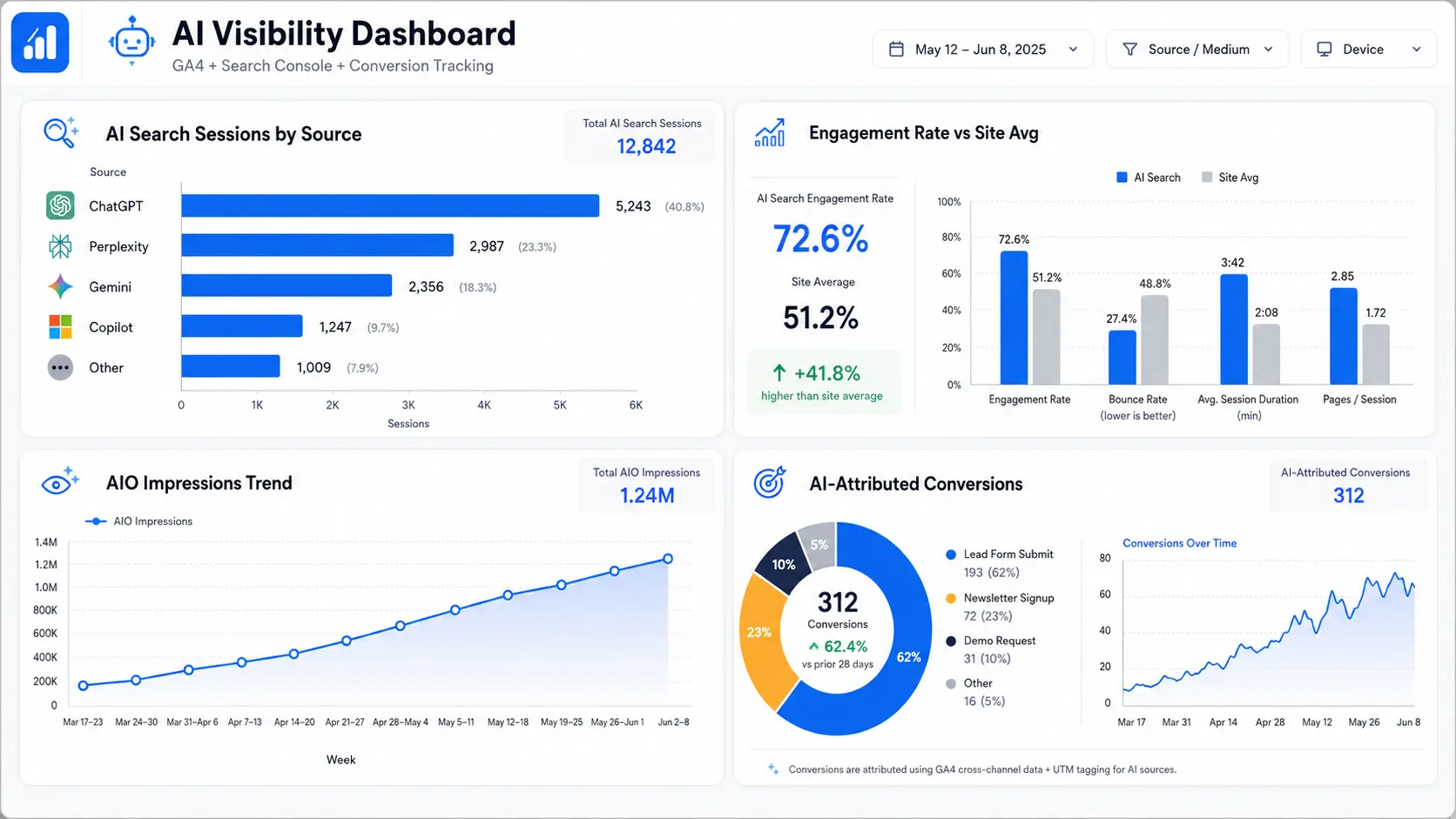The height and width of the screenshot is (819, 1456).
Task: Click the Perplexity logo icon
Action: click(60, 246)
